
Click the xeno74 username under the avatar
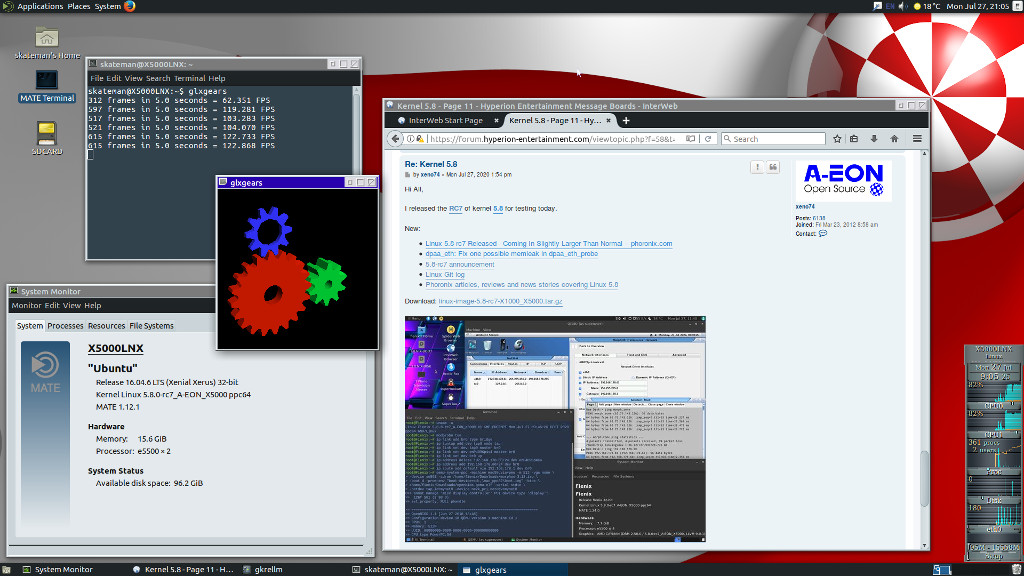tap(805, 207)
